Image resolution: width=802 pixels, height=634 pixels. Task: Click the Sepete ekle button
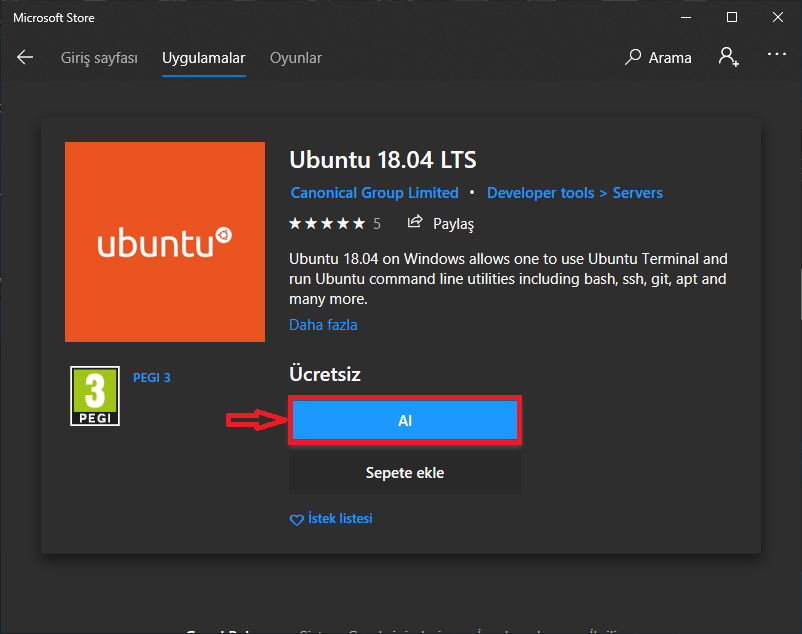pyautogui.click(x=405, y=473)
